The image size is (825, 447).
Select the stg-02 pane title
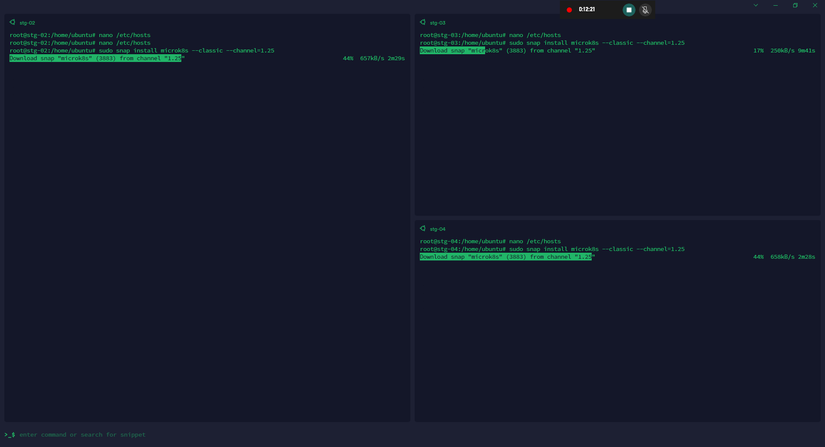27,23
